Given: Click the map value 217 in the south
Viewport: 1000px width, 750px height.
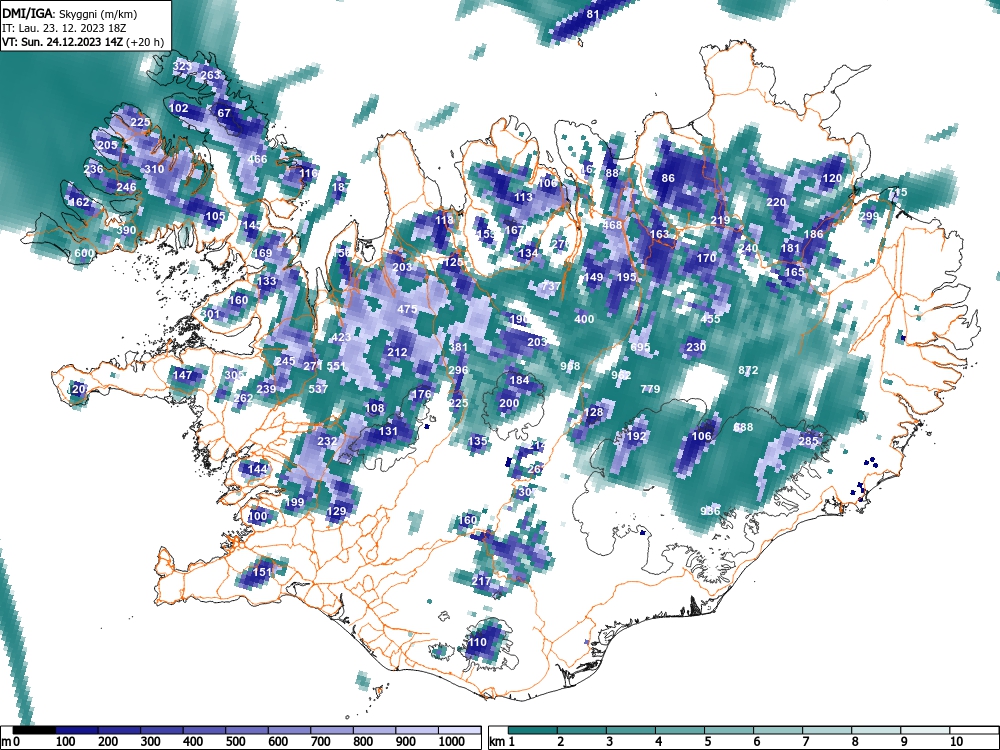Looking at the screenshot, I should coord(482,581).
